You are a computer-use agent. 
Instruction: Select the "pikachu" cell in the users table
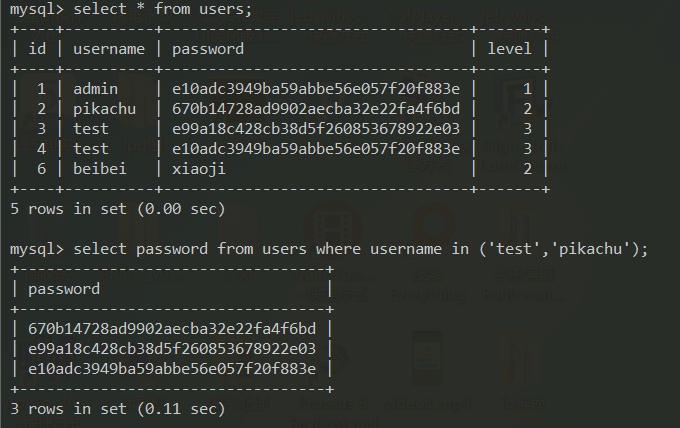(104, 108)
